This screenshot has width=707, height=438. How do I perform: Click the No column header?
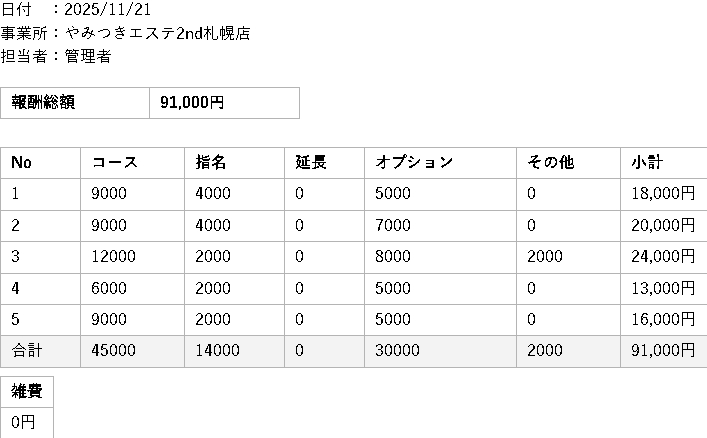21,163
